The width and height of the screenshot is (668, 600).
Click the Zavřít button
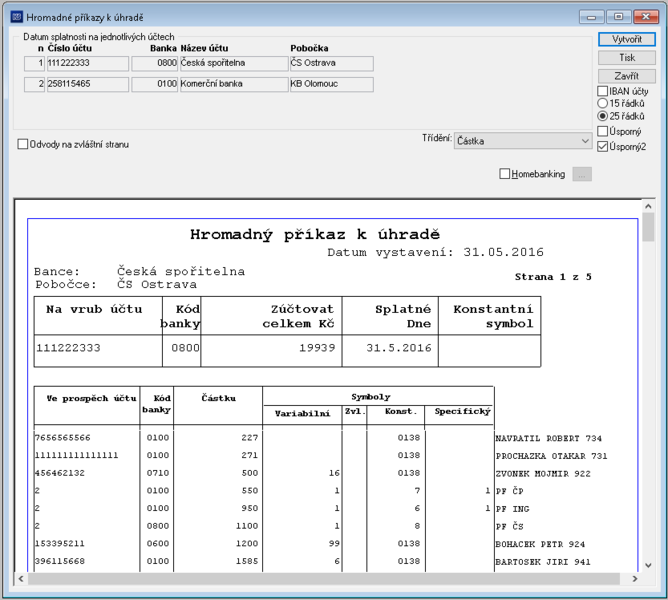click(x=626, y=76)
